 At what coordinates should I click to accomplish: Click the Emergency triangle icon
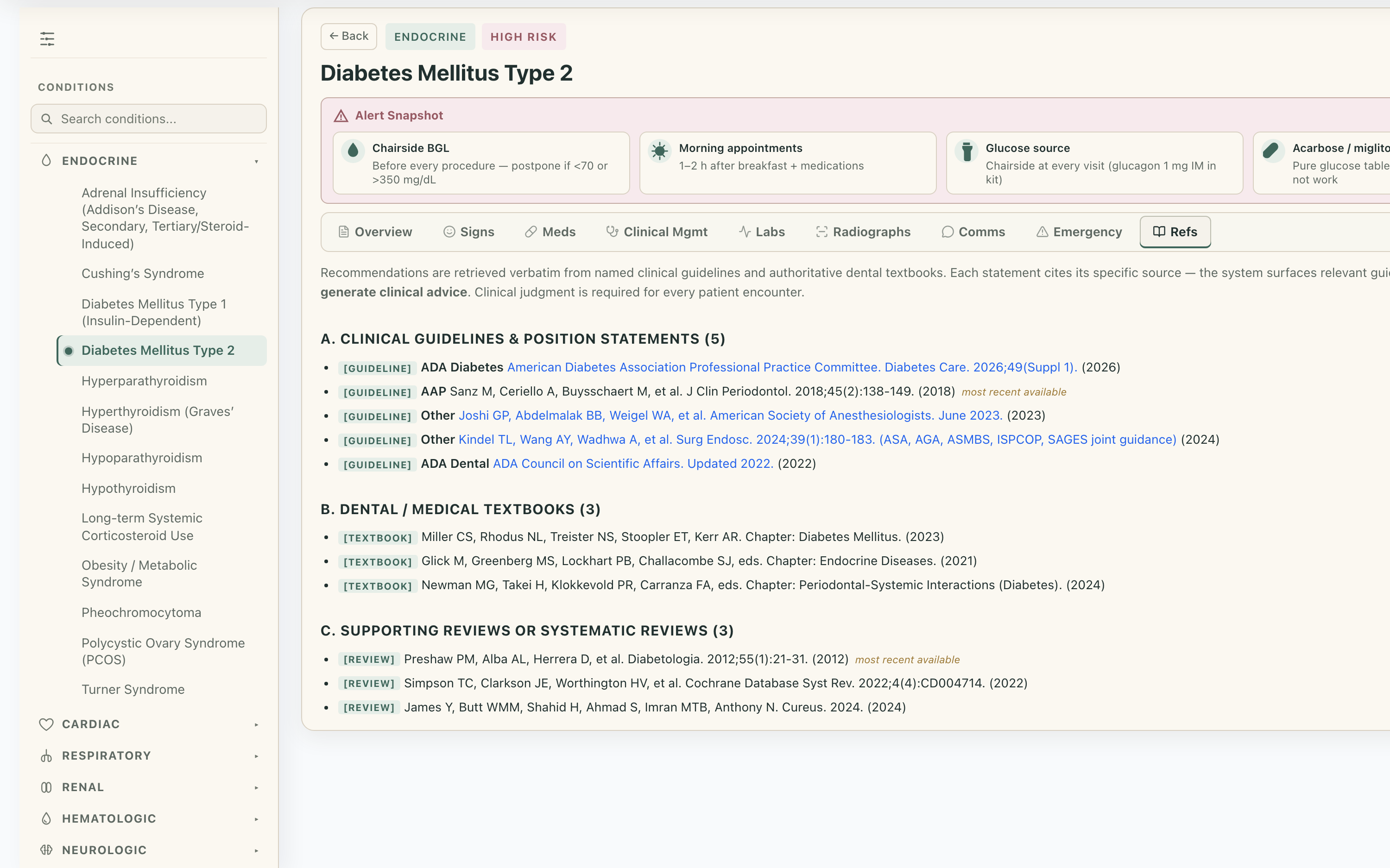pyautogui.click(x=1042, y=232)
